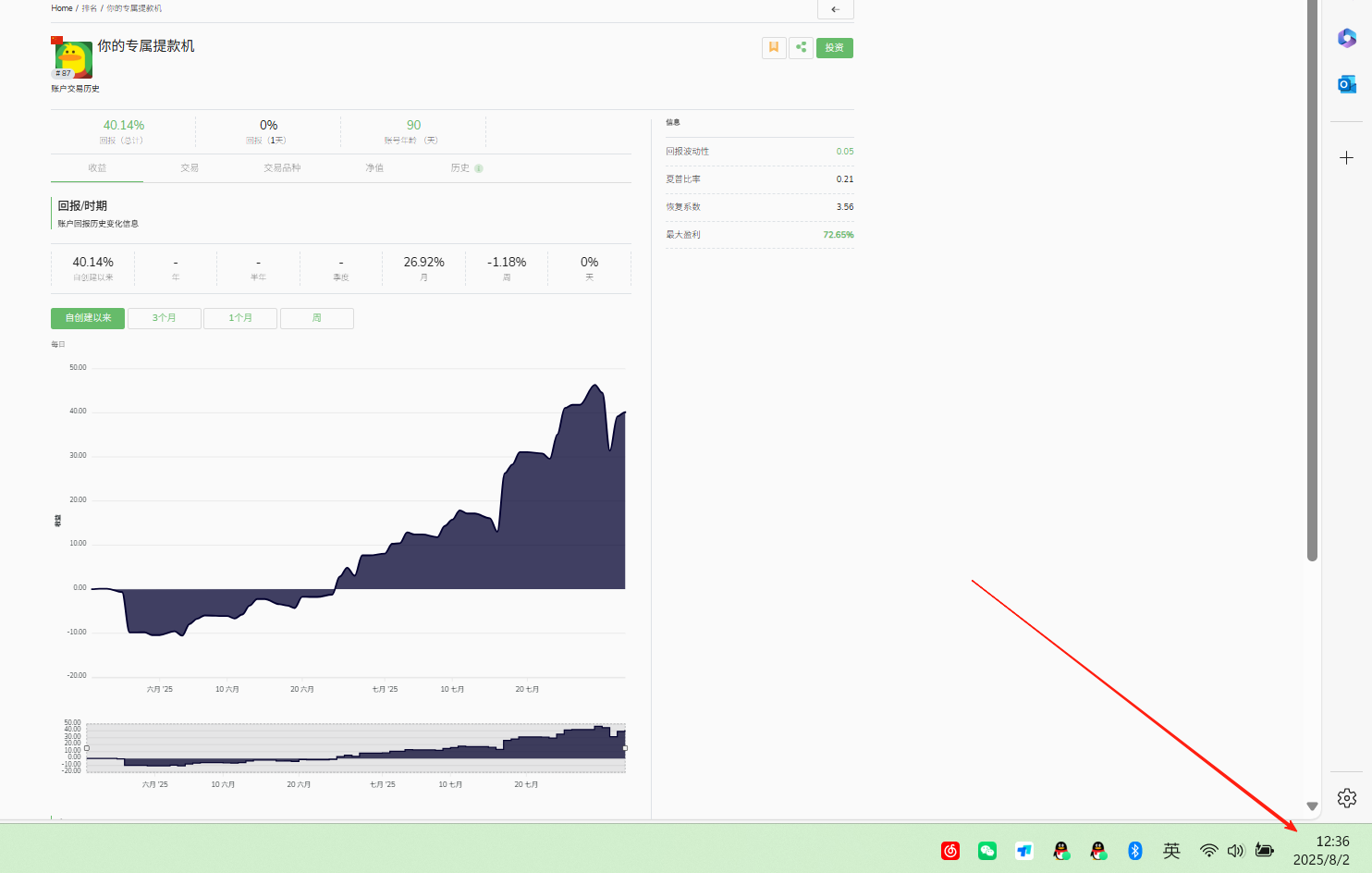Click the right handle of the chart range navigator

click(x=625, y=748)
